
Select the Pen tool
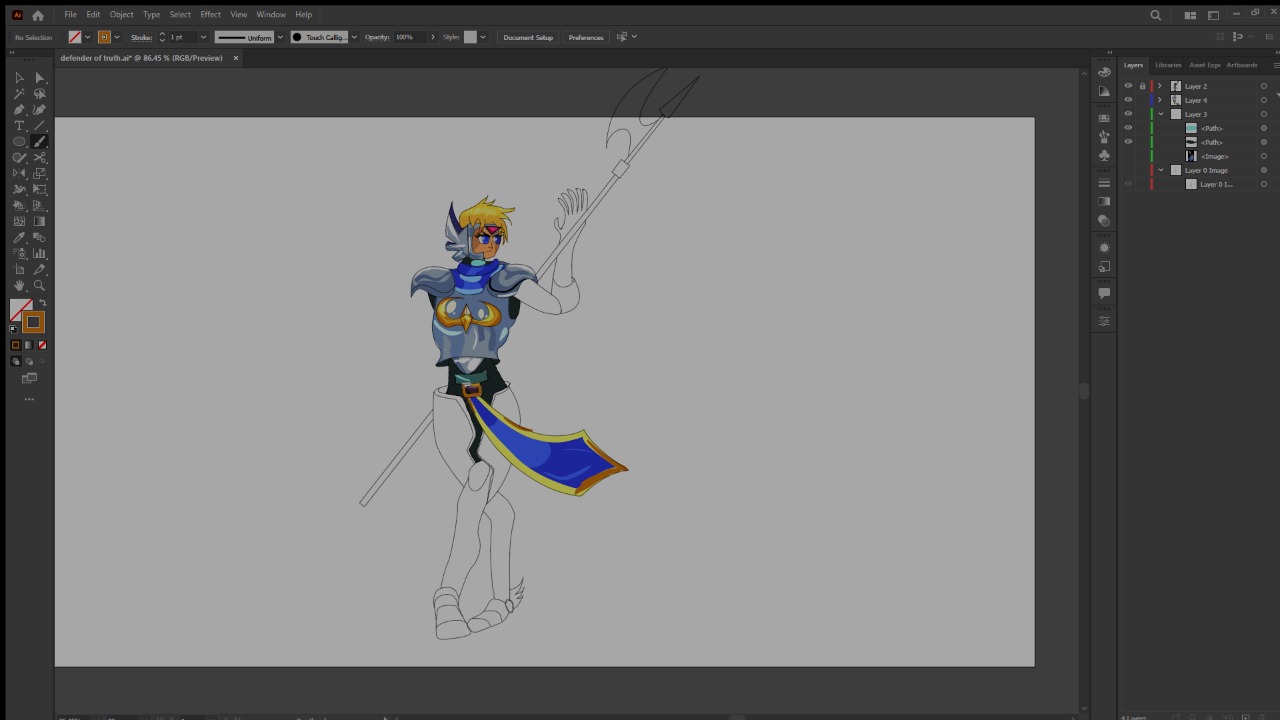(19, 110)
